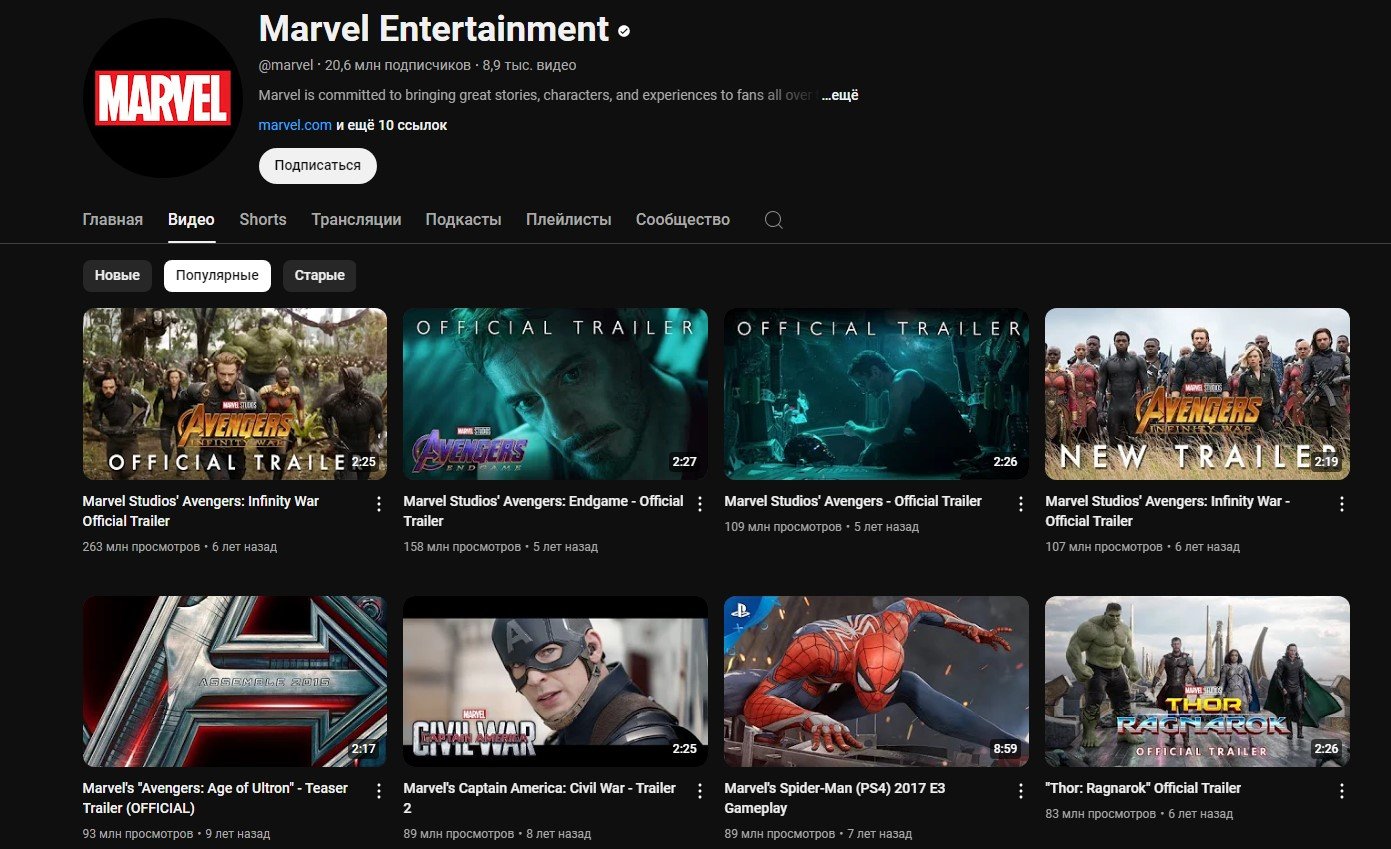Click '263 млн просмотров' view count
The height and width of the screenshot is (849, 1391).
(141, 547)
